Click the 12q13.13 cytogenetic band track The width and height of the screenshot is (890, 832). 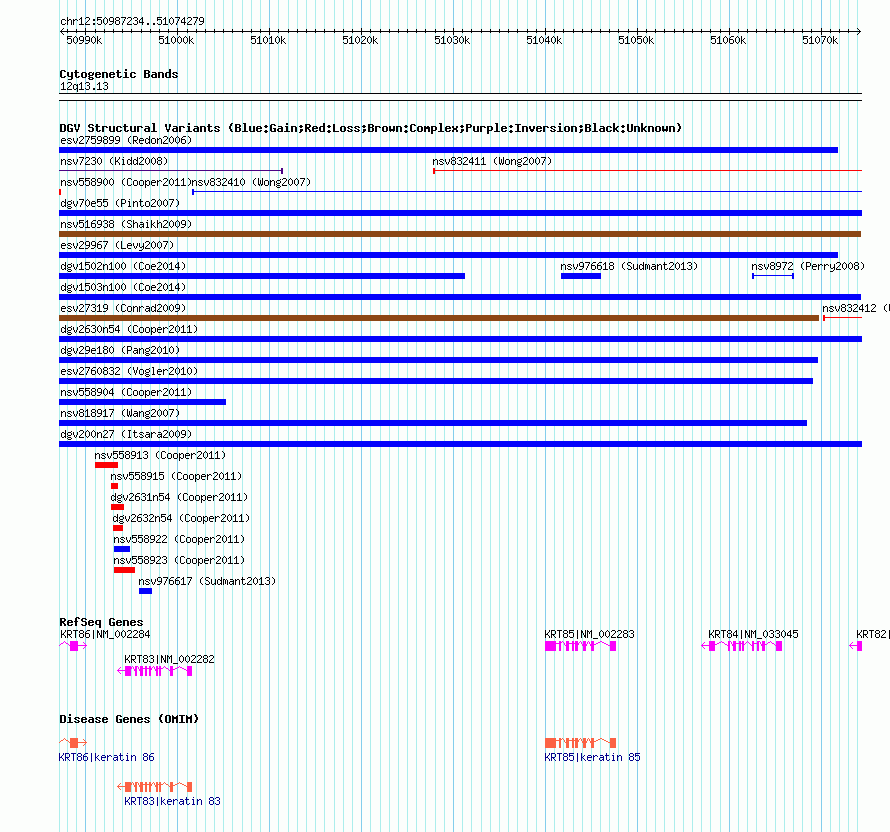click(460, 97)
